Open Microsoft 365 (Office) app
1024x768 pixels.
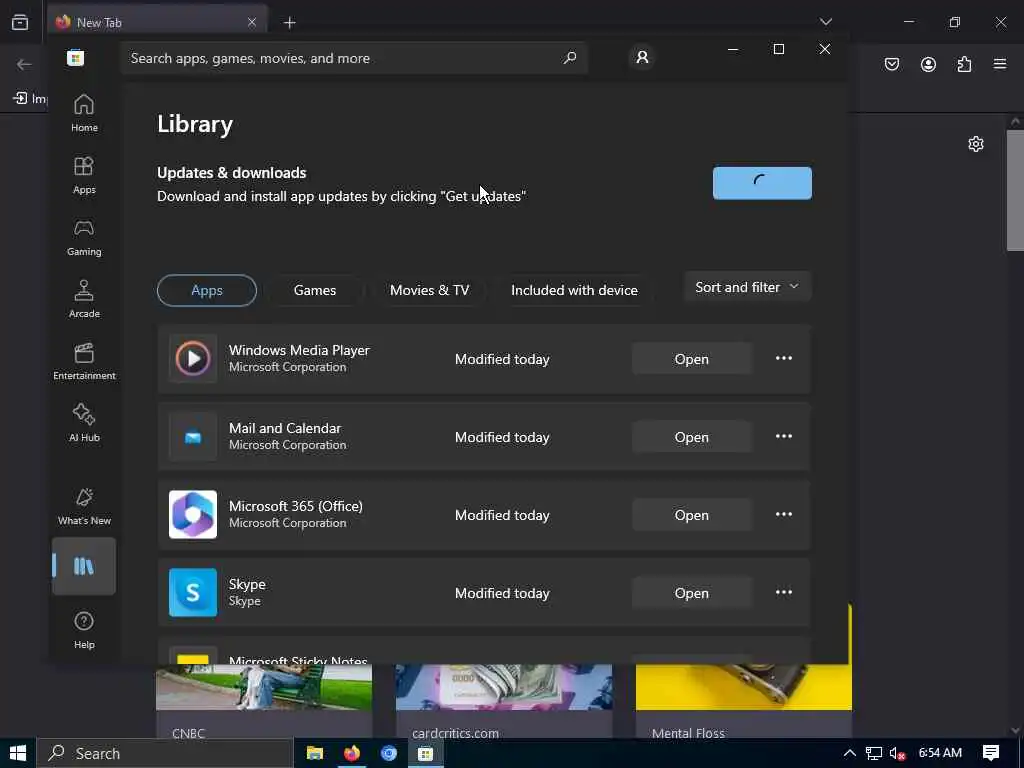click(x=692, y=515)
